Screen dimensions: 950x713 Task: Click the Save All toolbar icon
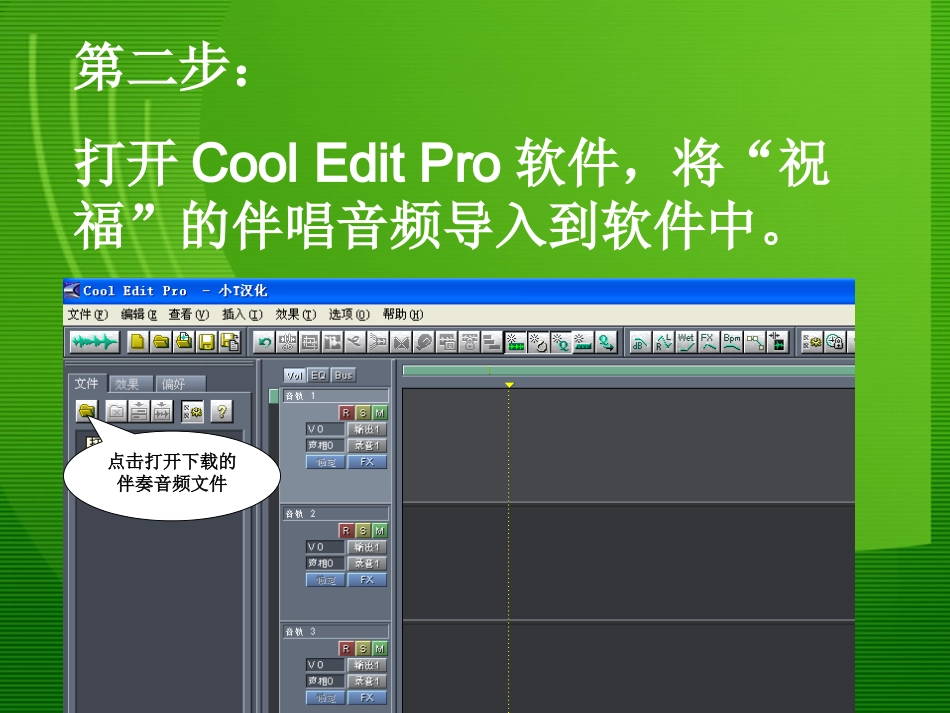point(230,342)
